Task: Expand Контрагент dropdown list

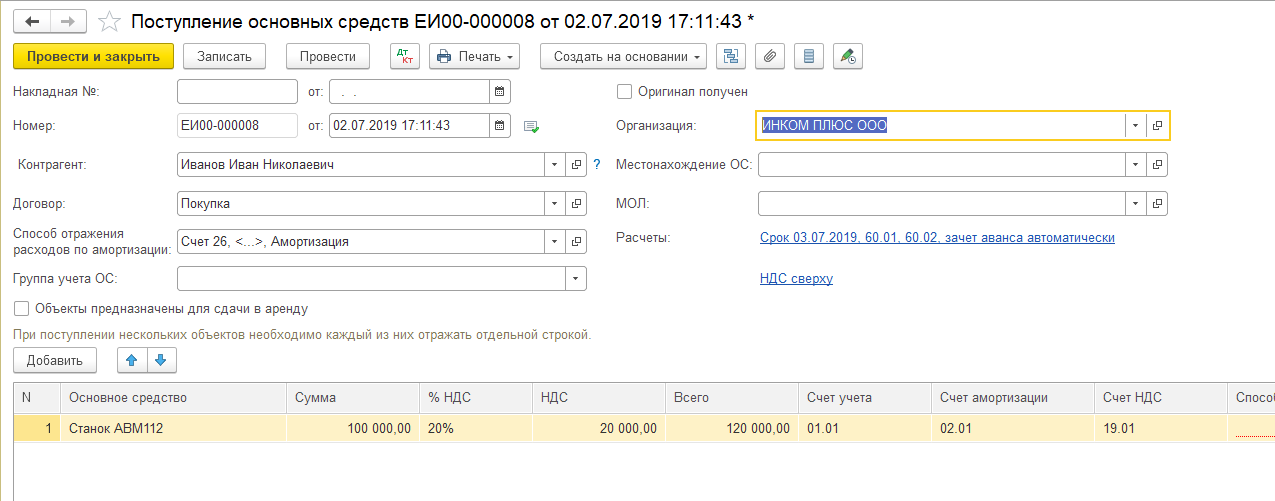Action: pyautogui.click(x=555, y=164)
